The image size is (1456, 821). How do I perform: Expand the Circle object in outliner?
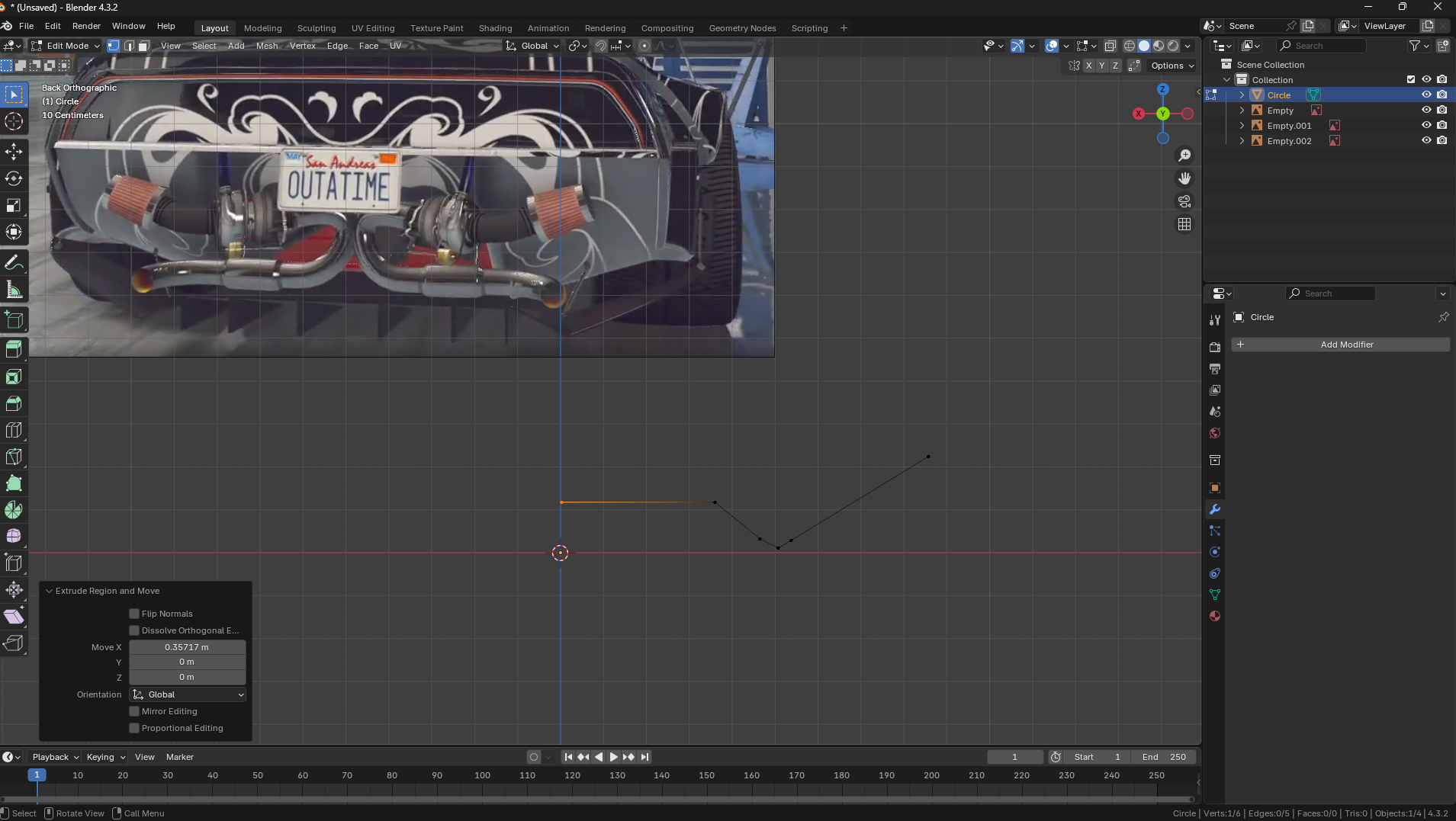pos(1242,95)
